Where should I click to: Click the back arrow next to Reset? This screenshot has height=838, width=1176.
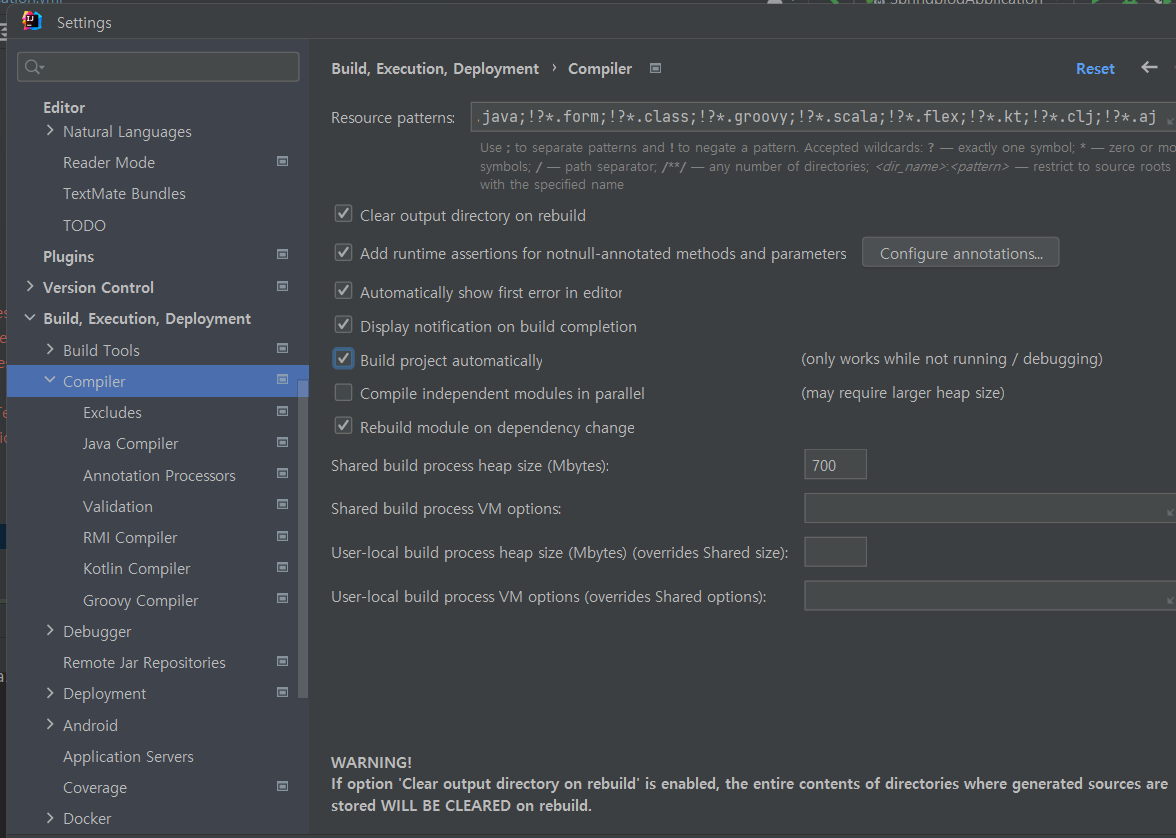[1149, 68]
